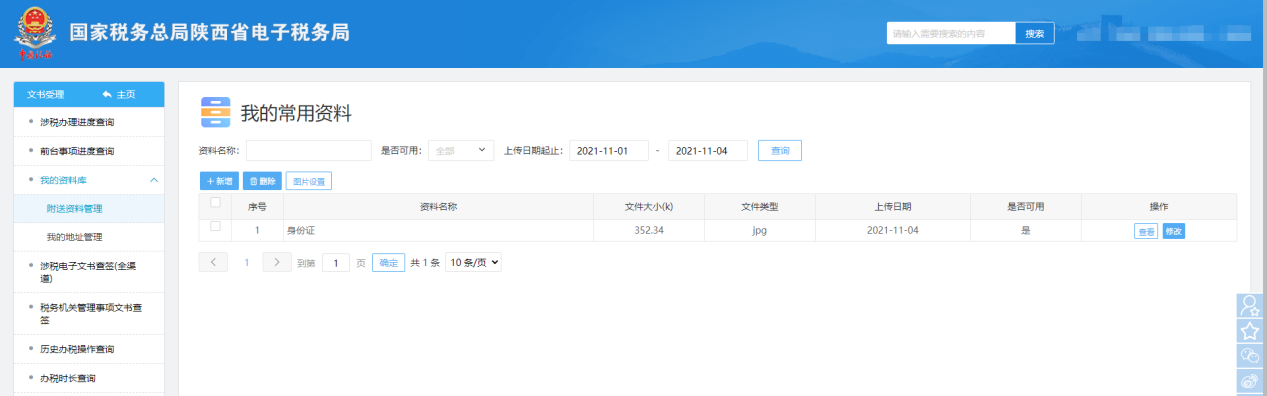Click the 搜索 button in the header
Viewport: 1267px width, 396px height.
click(1036, 33)
